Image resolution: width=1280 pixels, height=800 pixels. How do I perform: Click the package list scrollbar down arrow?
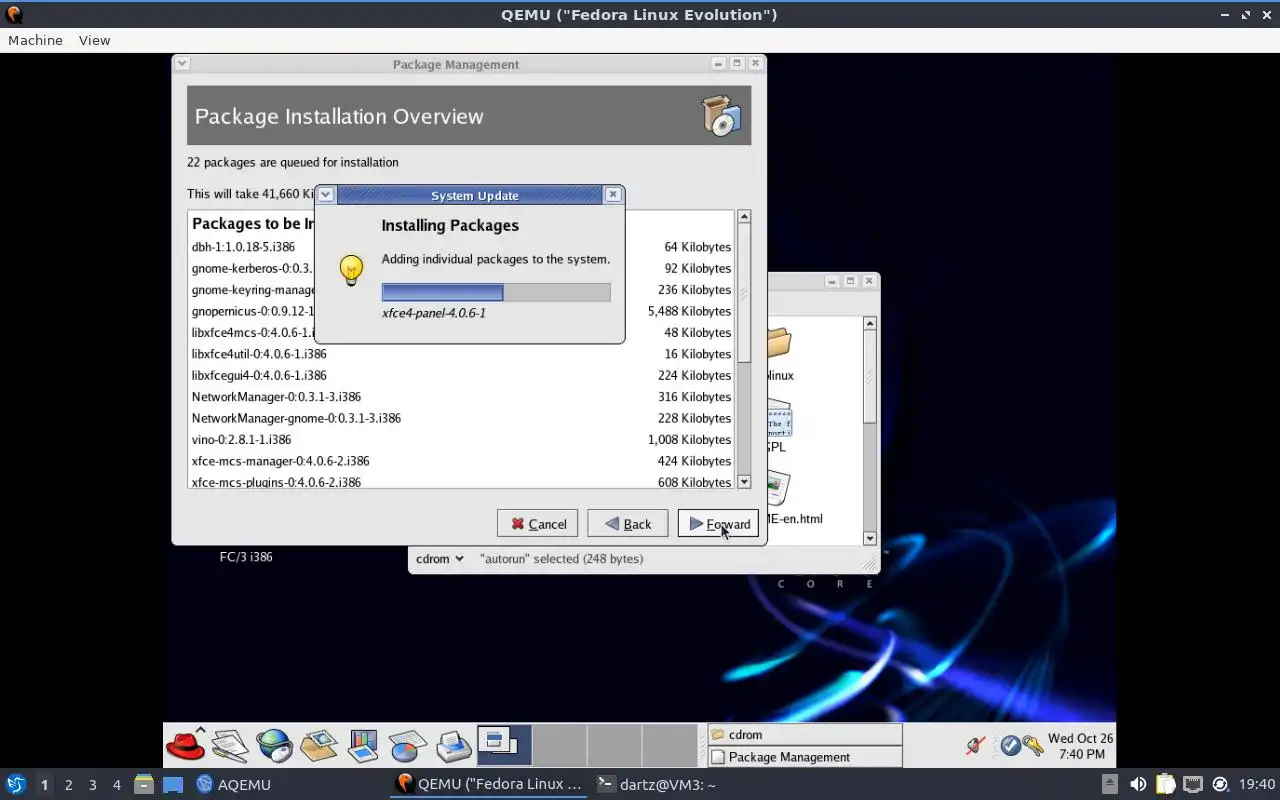[744, 481]
